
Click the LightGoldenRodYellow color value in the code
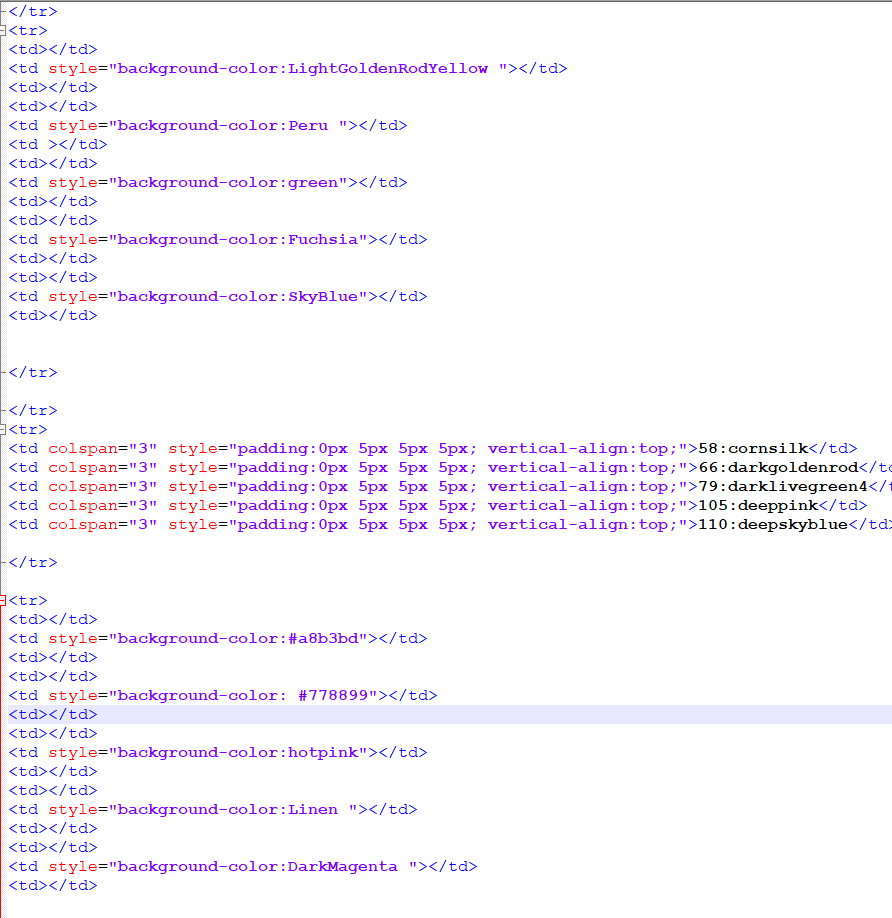click(x=387, y=68)
